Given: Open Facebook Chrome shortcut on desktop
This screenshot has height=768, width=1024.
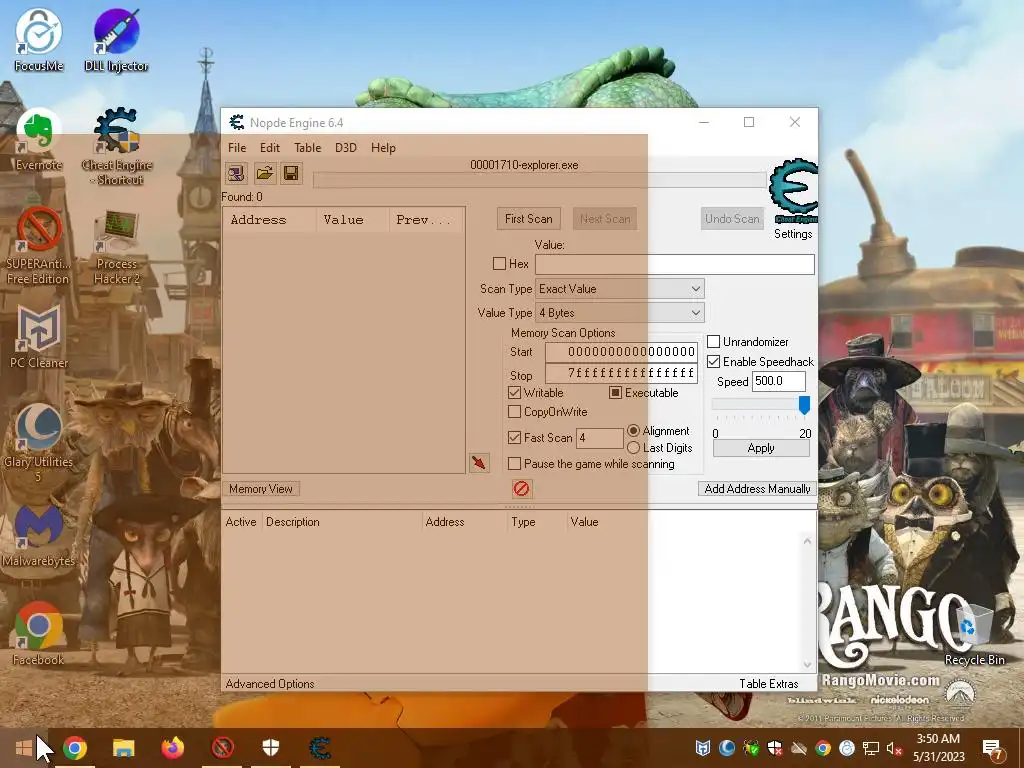Looking at the screenshot, I should 39,633.
